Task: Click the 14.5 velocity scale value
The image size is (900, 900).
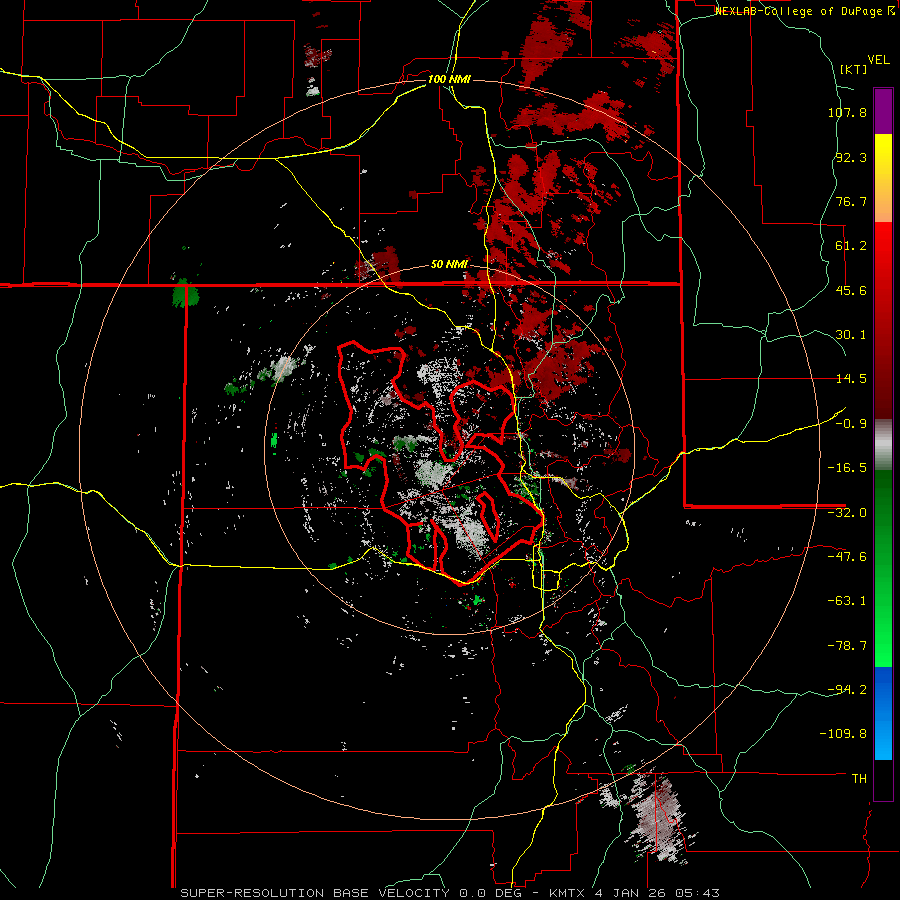Action: click(x=851, y=379)
